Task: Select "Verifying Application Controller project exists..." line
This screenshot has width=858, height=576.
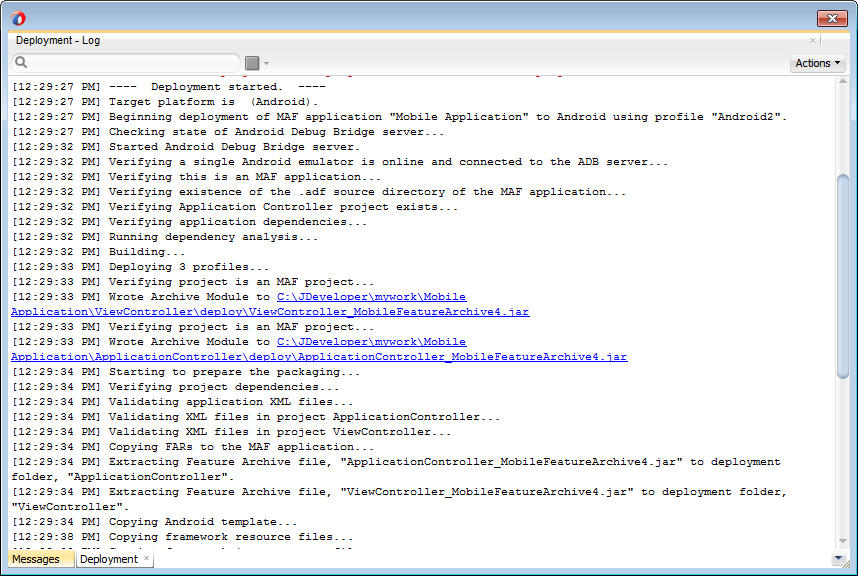Action: pyautogui.click(x=235, y=207)
